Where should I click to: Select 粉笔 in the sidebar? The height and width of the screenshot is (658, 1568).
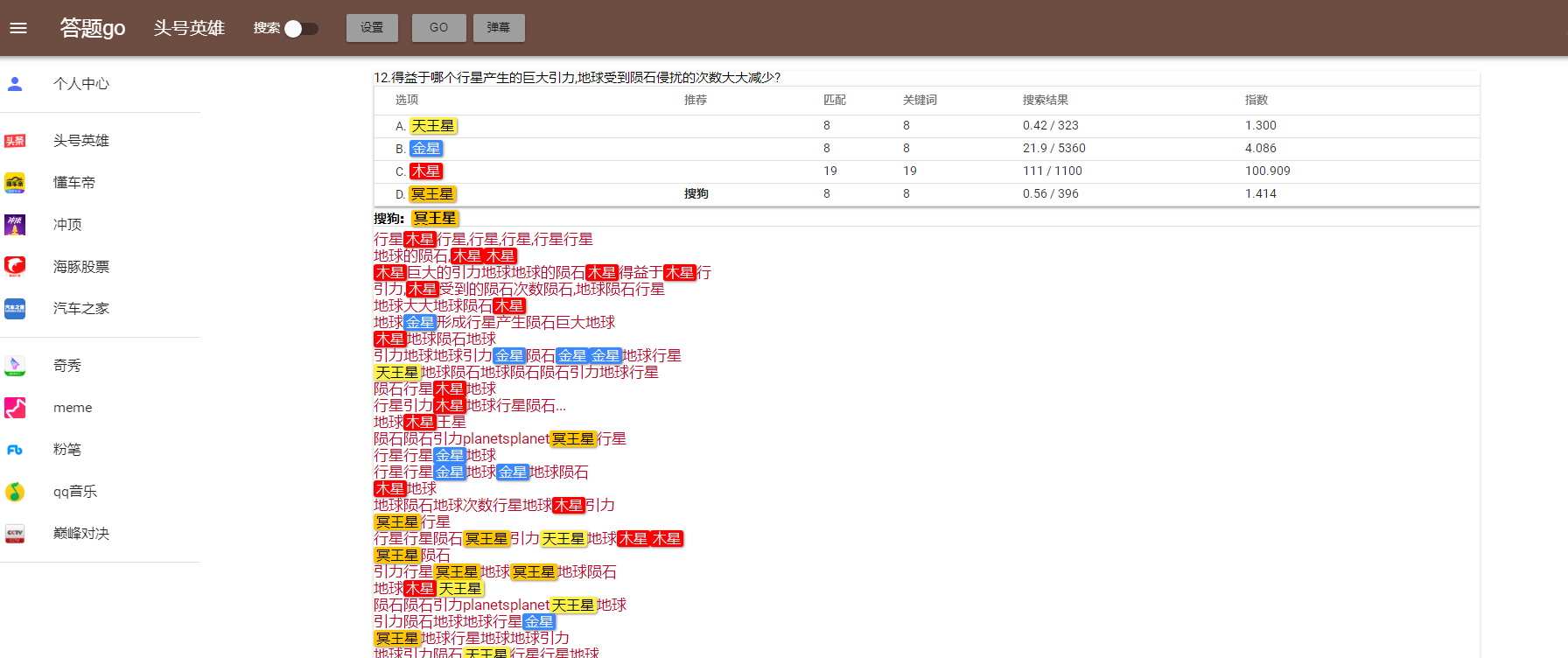point(67,450)
